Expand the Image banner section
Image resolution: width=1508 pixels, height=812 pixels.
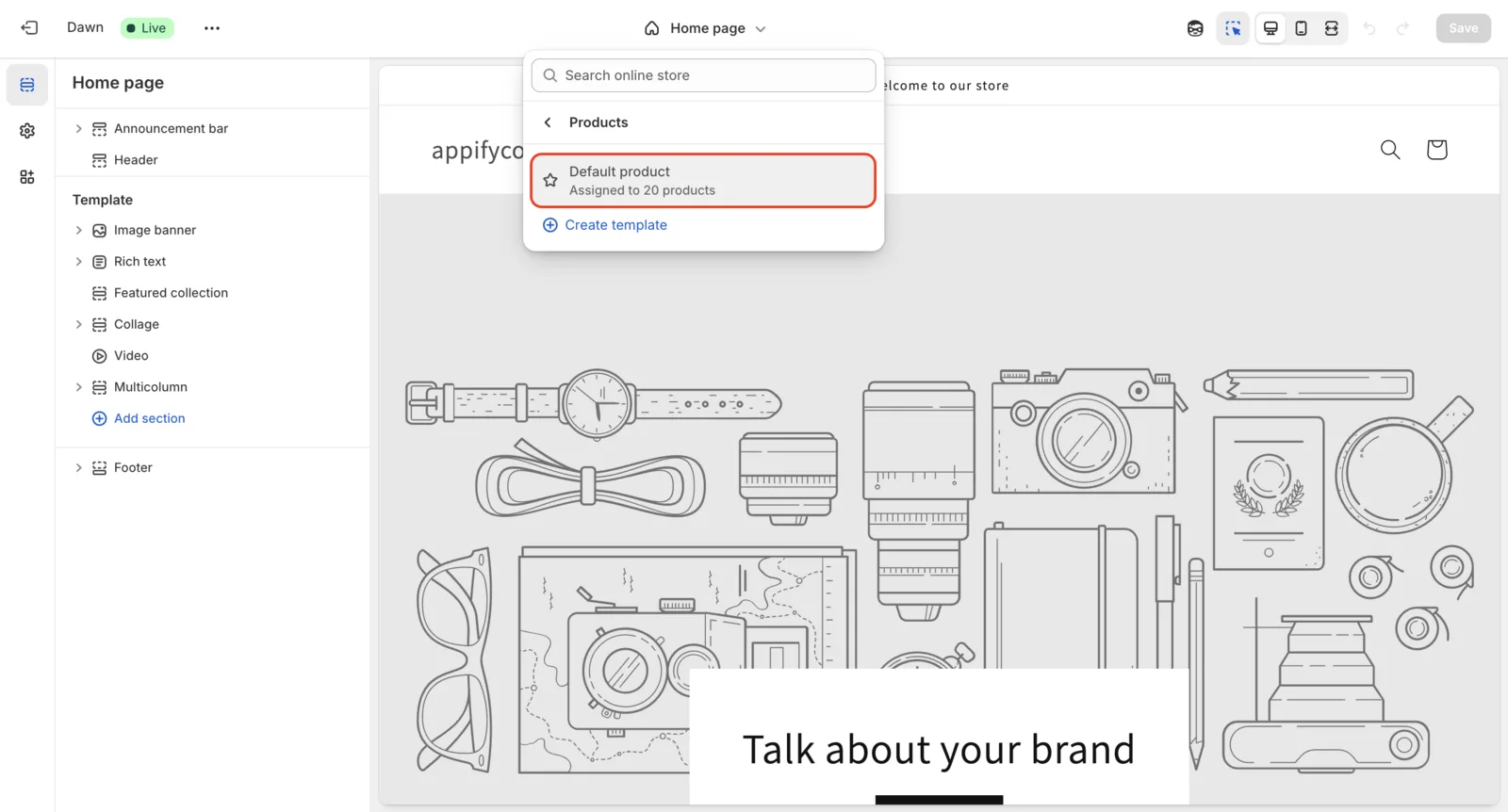[x=79, y=231]
